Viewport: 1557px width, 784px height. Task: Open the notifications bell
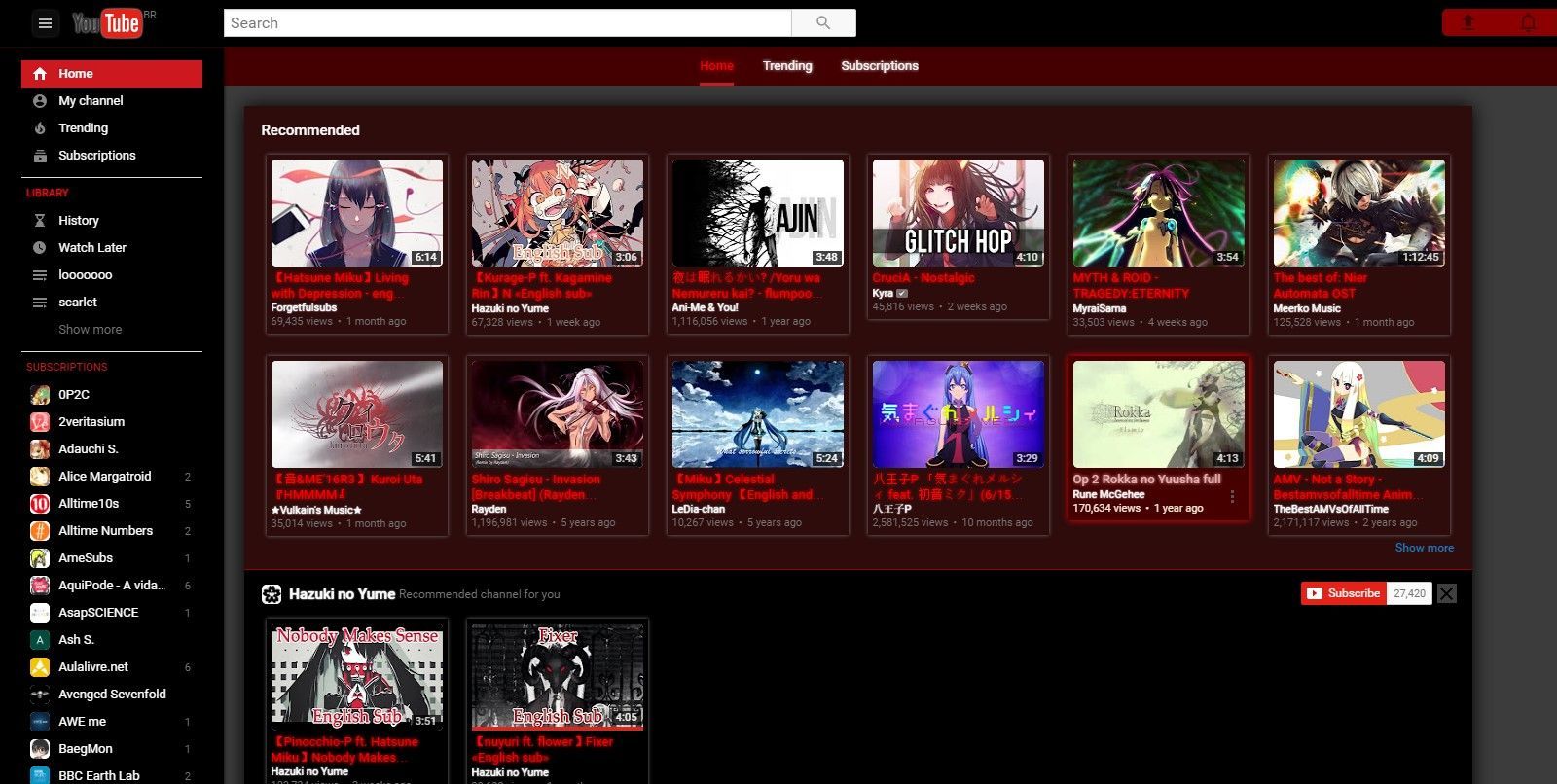point(1528,22)
